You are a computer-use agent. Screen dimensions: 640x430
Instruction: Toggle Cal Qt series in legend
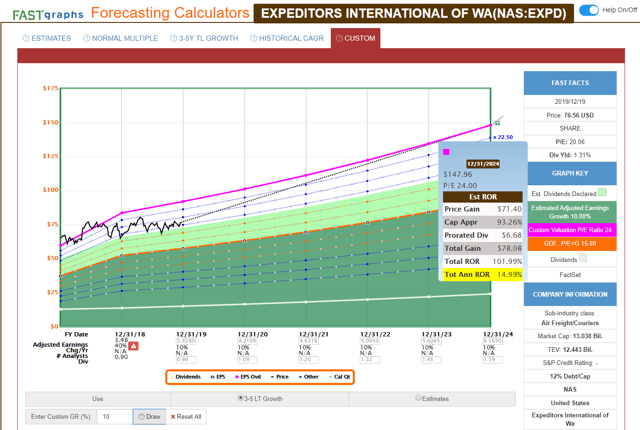[x=340, y=377]
